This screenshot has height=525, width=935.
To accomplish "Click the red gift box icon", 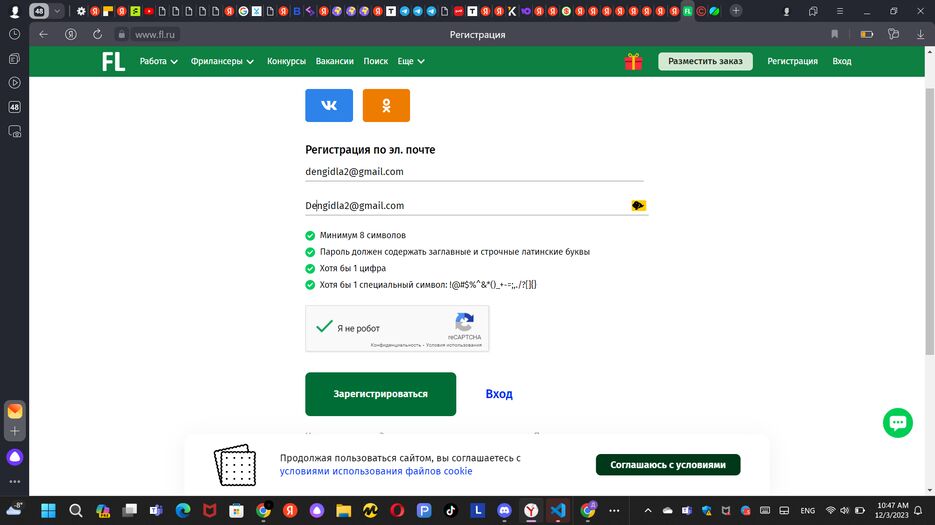I will point(633,61).
